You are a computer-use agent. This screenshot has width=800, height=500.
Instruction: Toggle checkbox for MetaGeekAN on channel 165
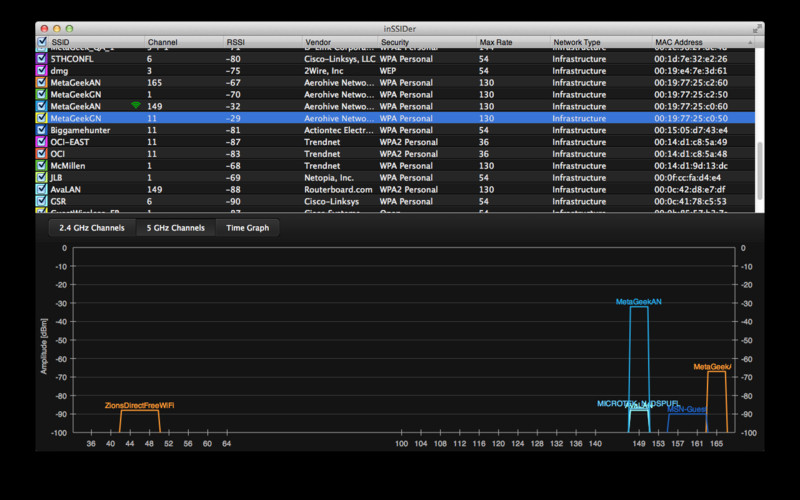coord(41,82)
